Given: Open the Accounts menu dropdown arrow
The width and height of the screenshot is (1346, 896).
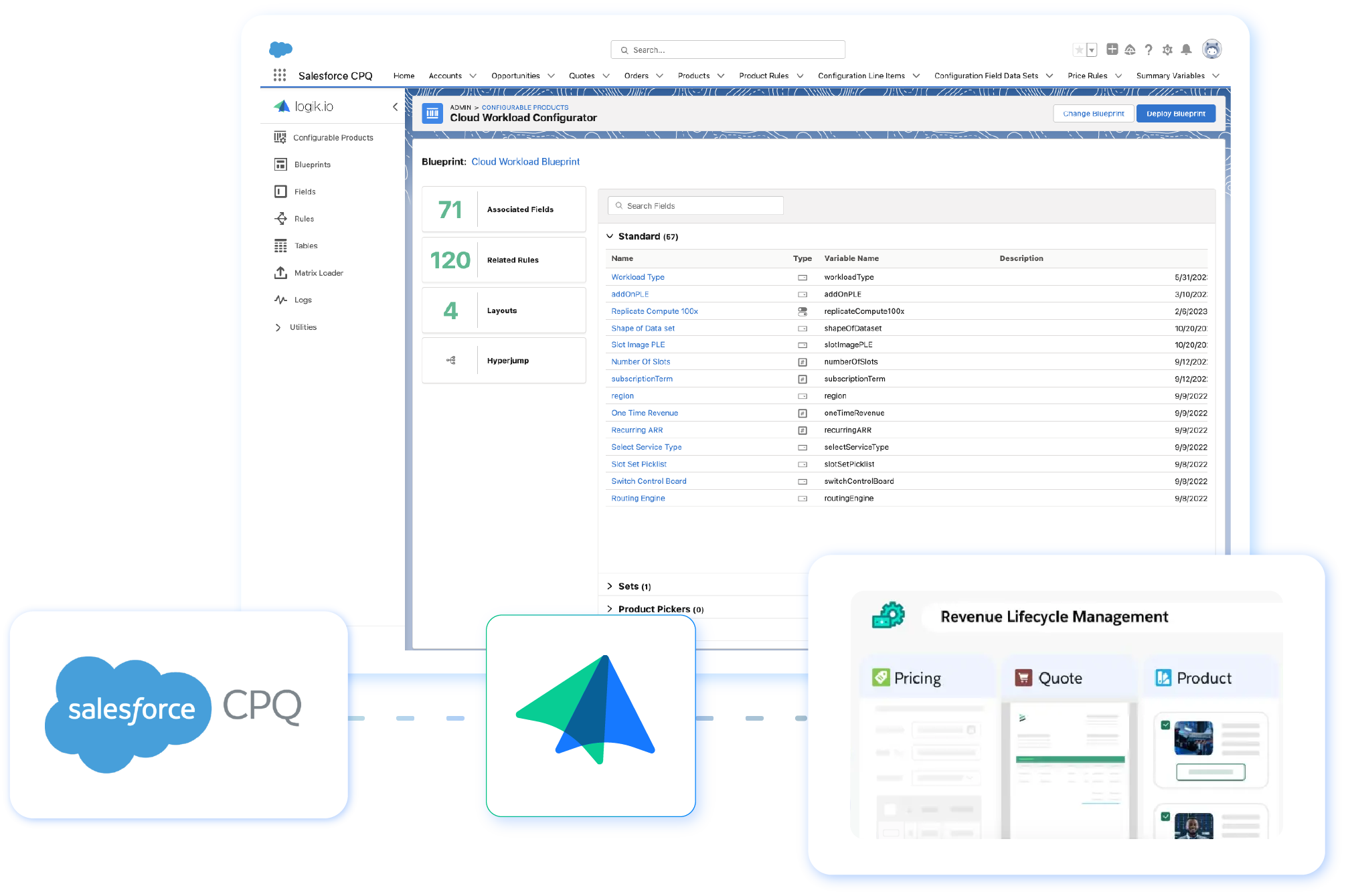Looking at the screenshot, I should click(473, 76).
